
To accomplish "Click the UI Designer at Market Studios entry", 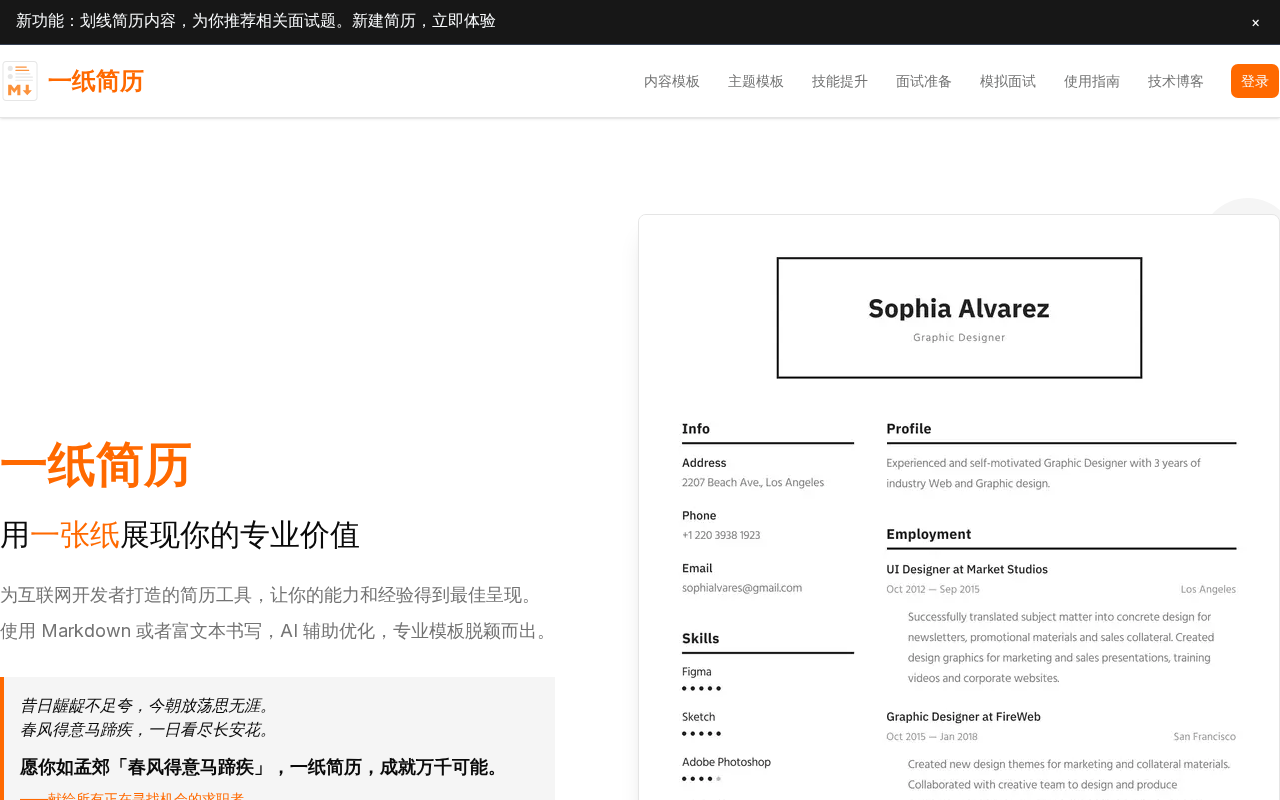I will [x=967, y=569].
